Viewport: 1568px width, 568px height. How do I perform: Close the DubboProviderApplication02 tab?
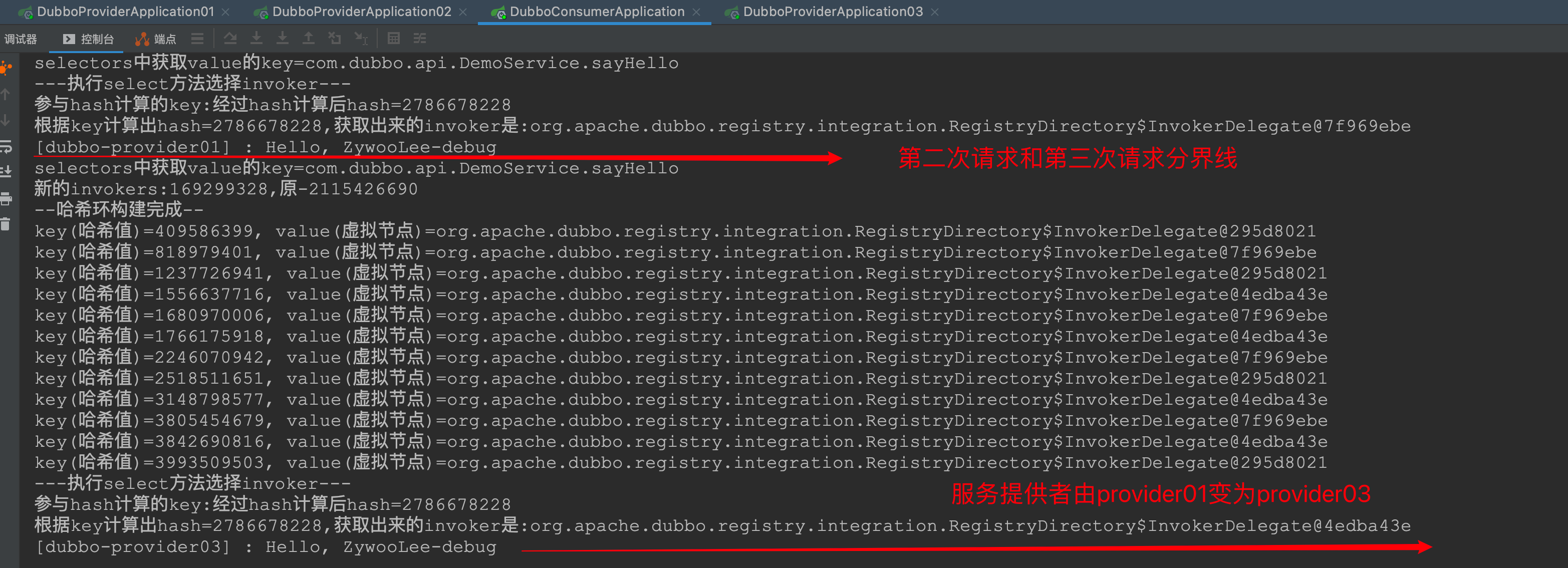tap(462, 12)
